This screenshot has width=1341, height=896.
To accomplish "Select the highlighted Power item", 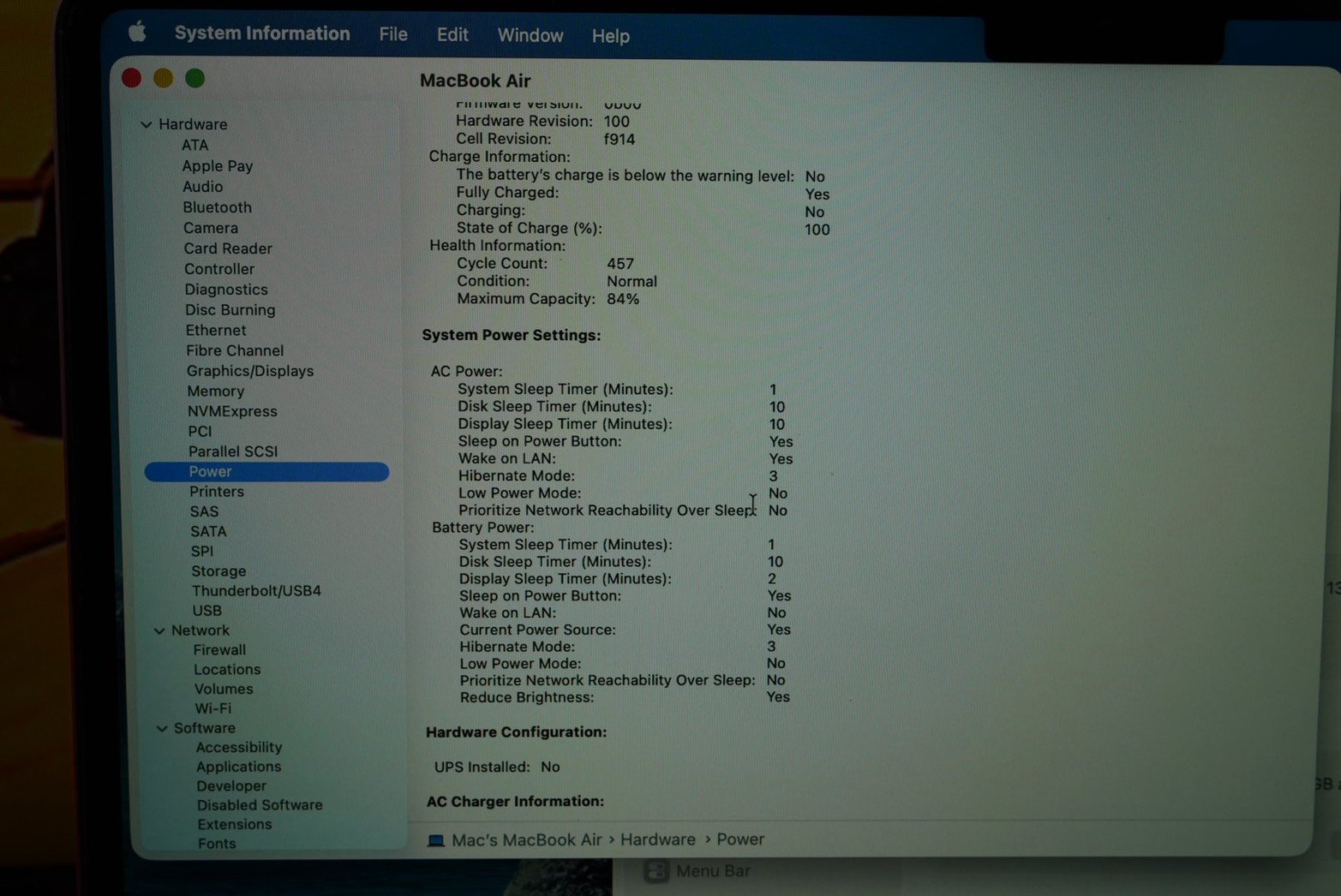I will tap(266, 472).
